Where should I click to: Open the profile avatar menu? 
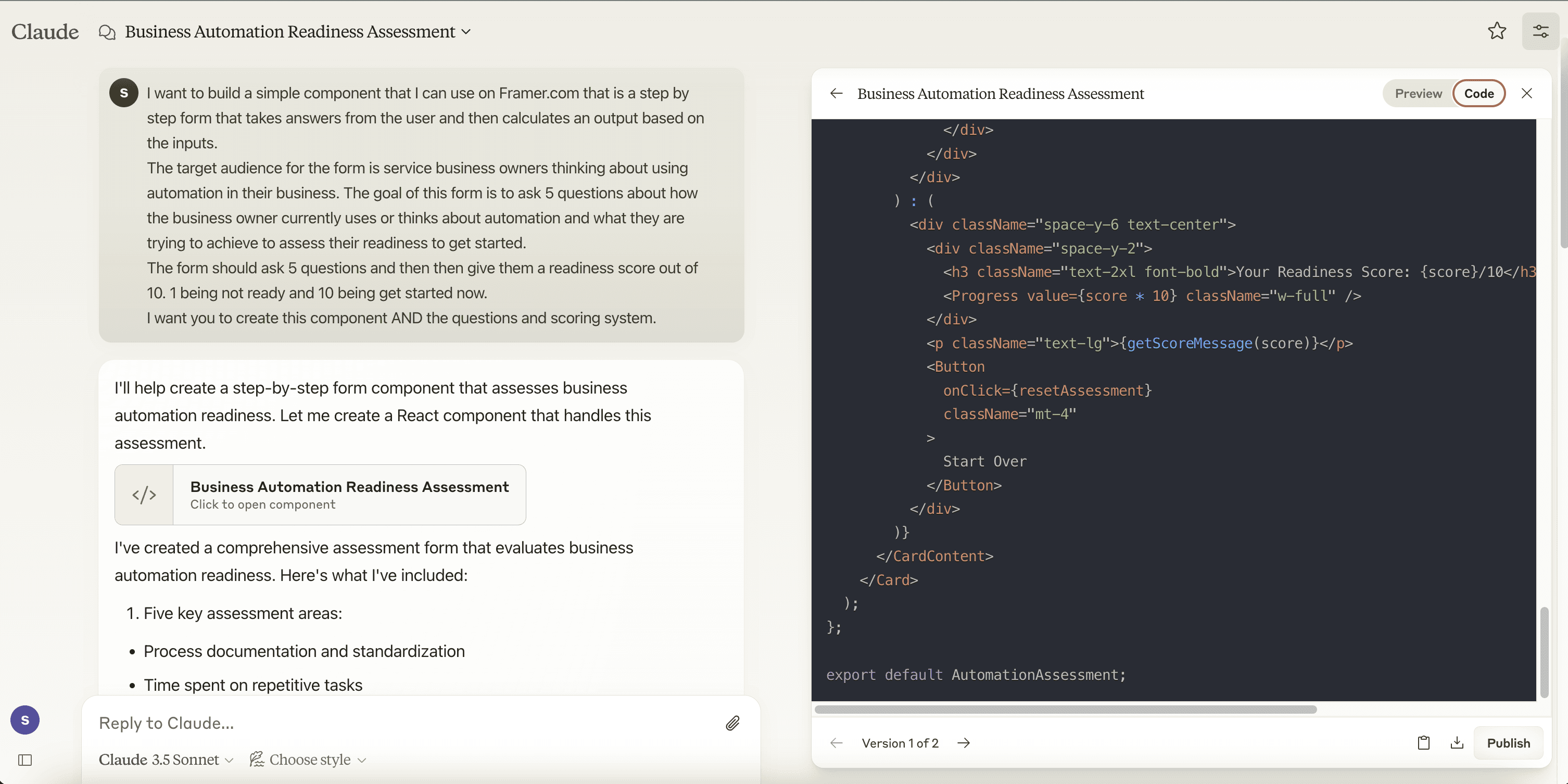click(25, 720)
